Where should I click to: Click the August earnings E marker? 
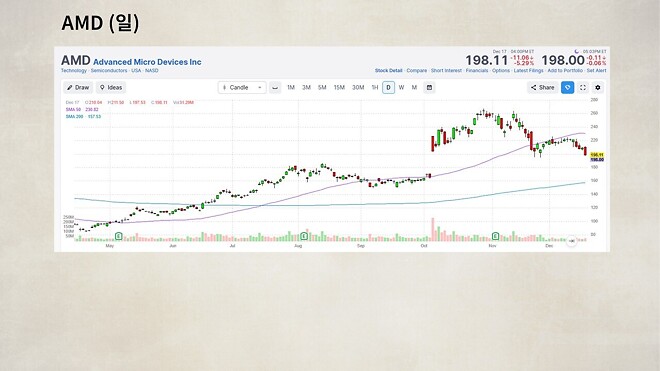click(x=304, y=236)
